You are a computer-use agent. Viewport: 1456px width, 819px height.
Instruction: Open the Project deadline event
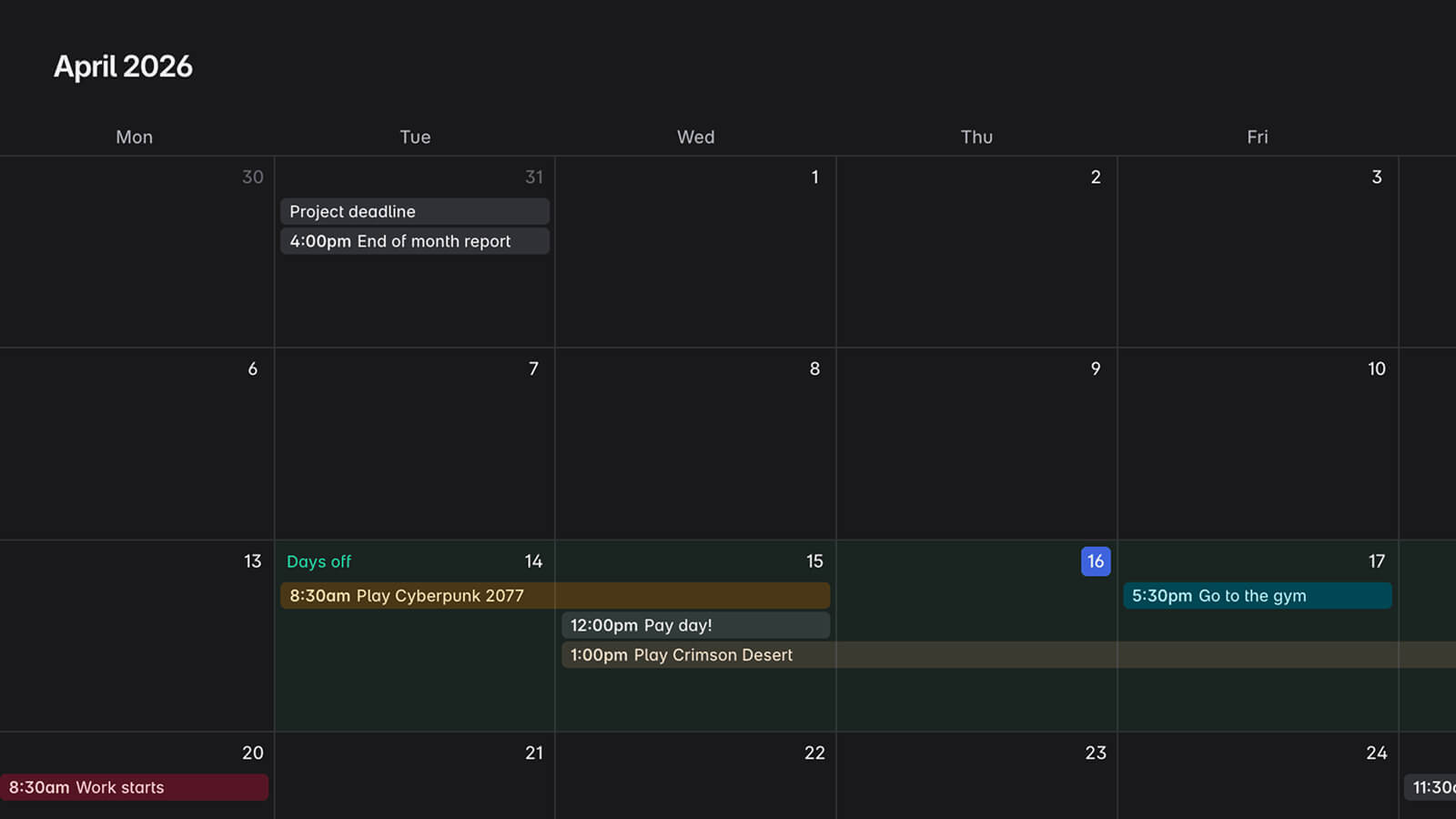(415, 211)
